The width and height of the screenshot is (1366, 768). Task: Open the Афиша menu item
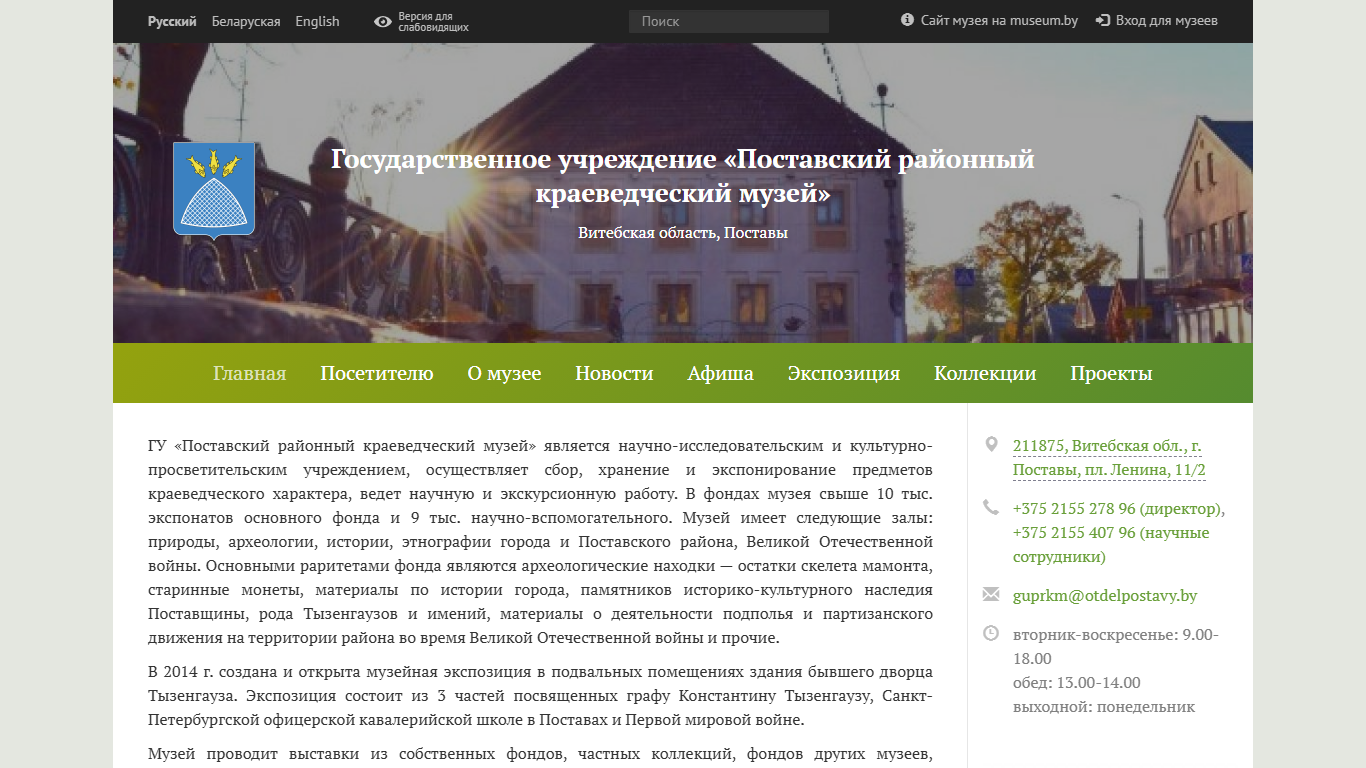coord(721,373)
